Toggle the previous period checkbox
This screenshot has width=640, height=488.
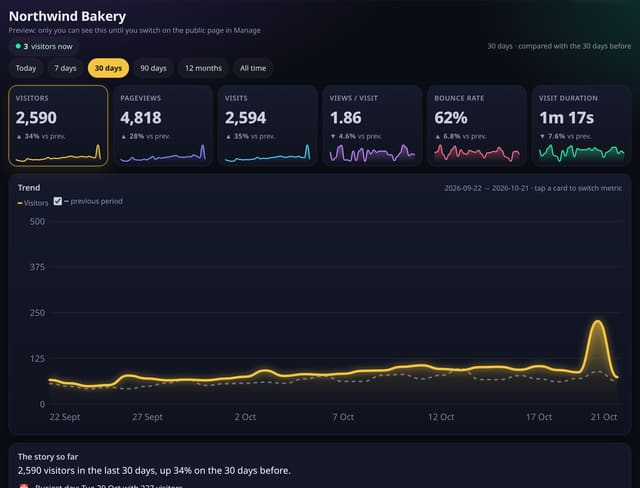[58, 201]
